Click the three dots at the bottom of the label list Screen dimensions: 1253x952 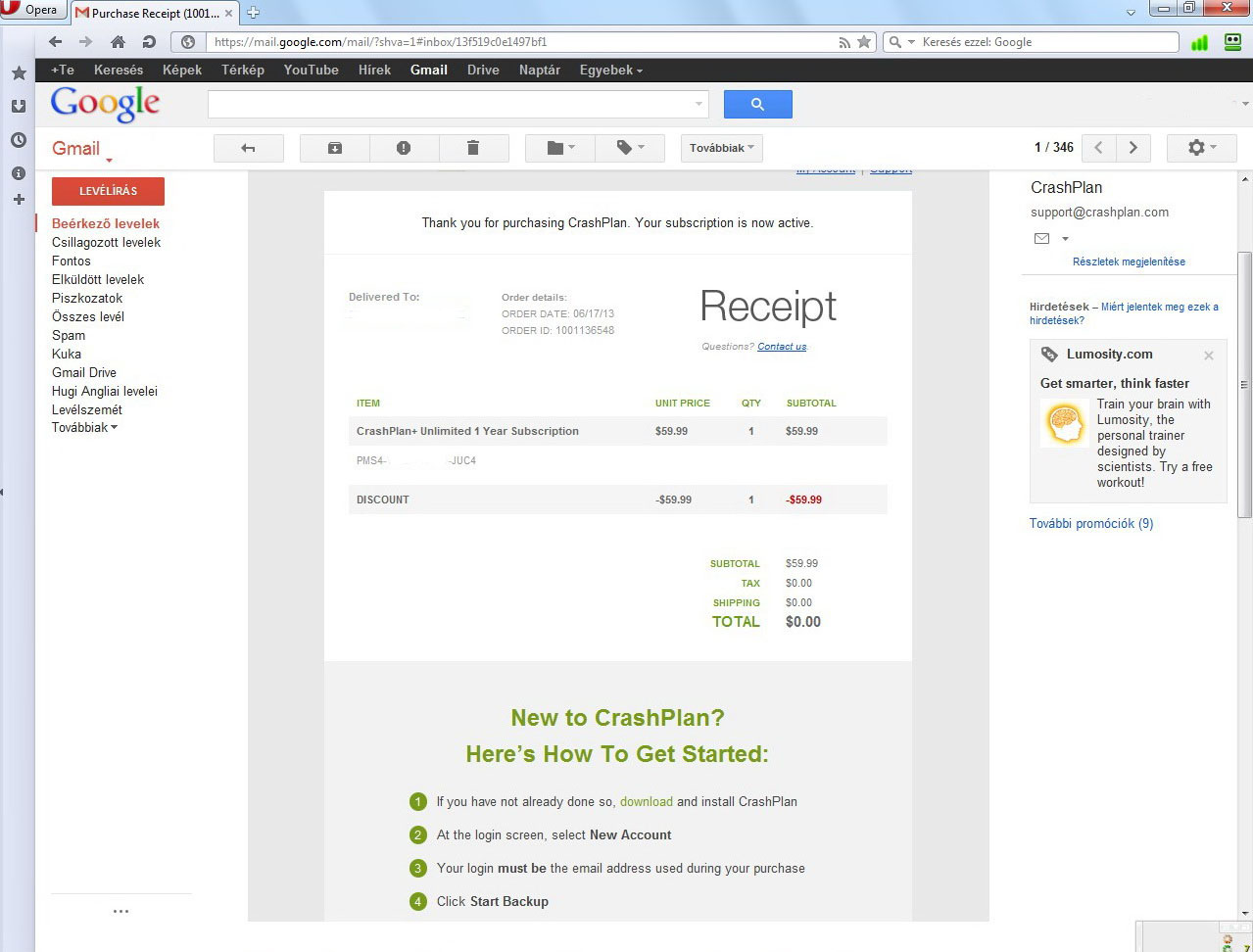point(120,911)
